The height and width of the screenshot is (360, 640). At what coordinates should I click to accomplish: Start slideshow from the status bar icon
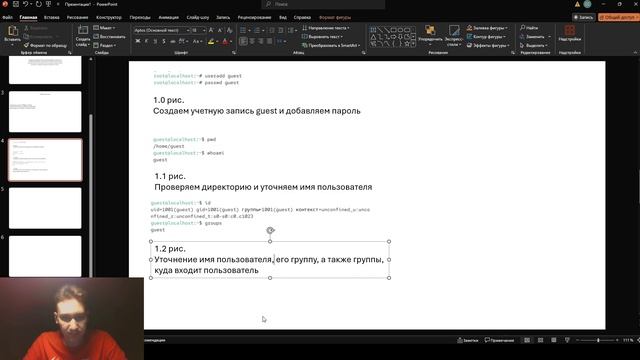pos(567,340)
